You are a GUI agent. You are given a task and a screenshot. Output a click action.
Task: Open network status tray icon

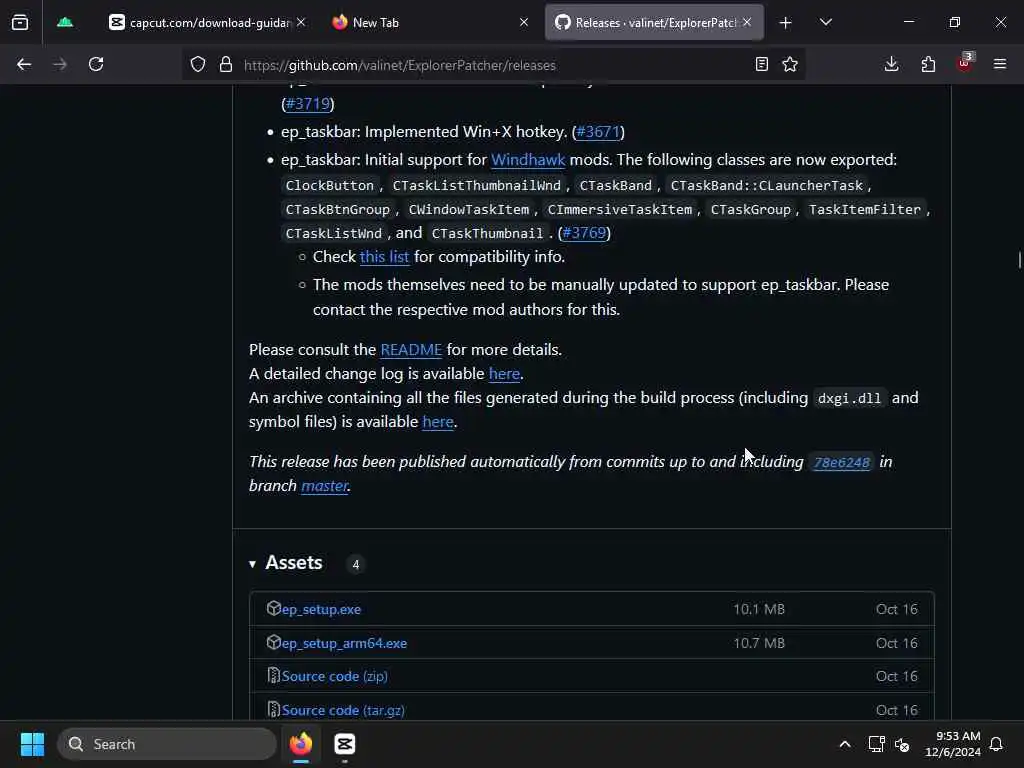click(x=876, y=744)
